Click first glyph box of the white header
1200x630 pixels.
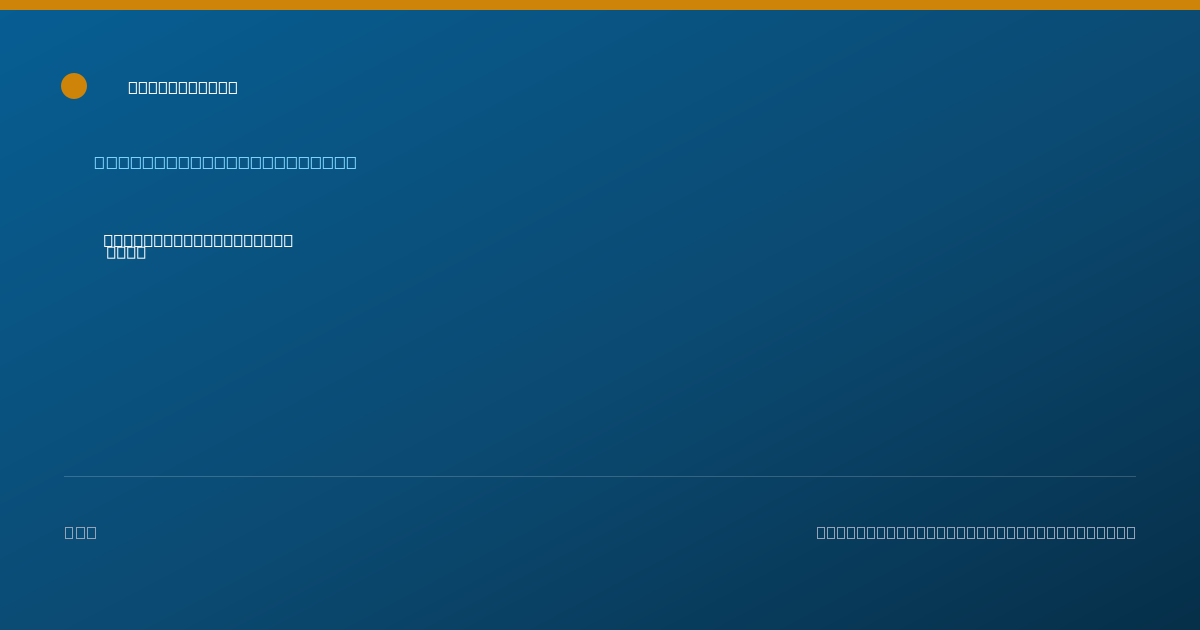tap(133, 87)
